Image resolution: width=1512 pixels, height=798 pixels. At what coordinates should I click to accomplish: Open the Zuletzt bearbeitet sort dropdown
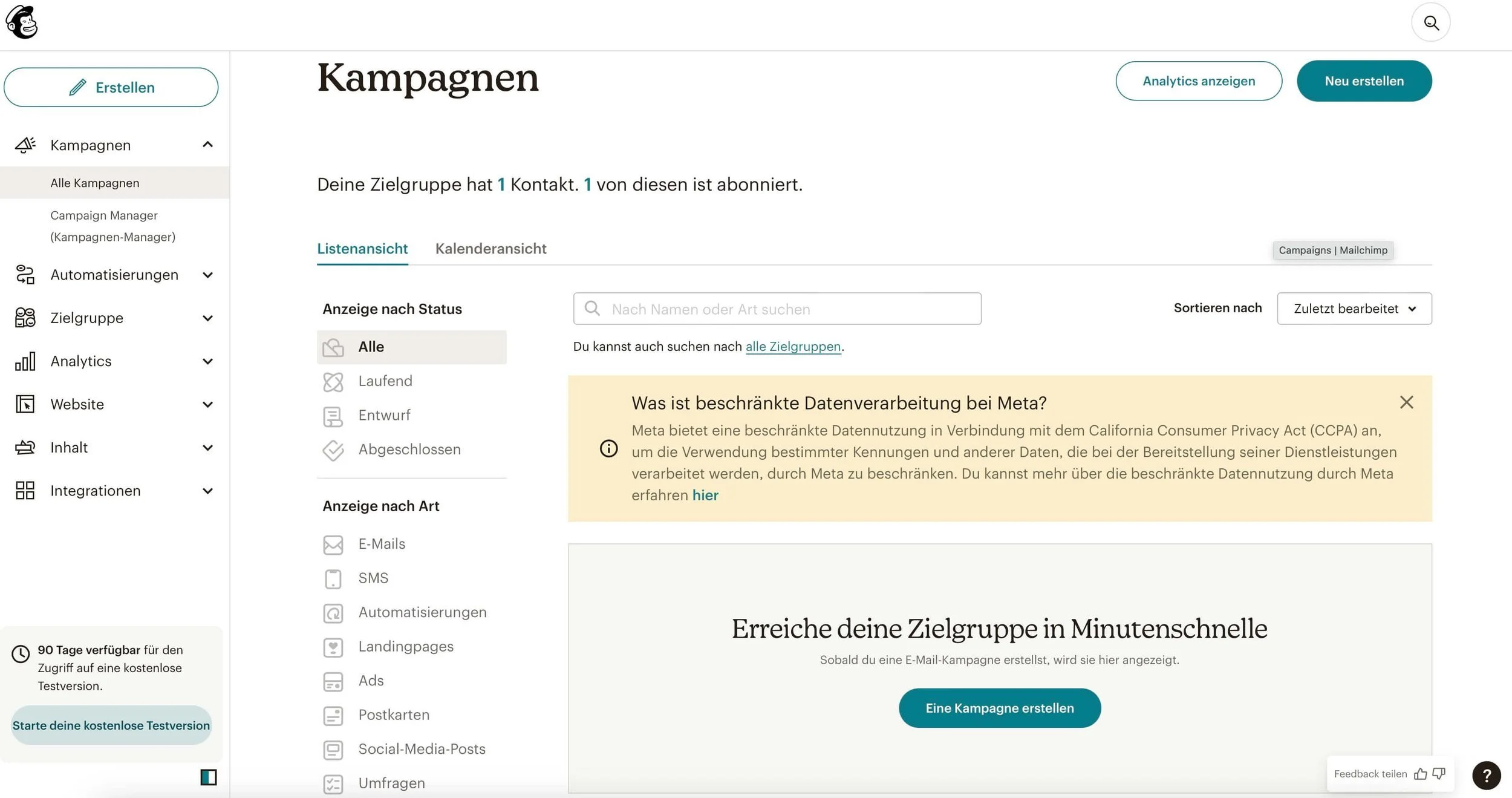click(x=1354, y=309)
